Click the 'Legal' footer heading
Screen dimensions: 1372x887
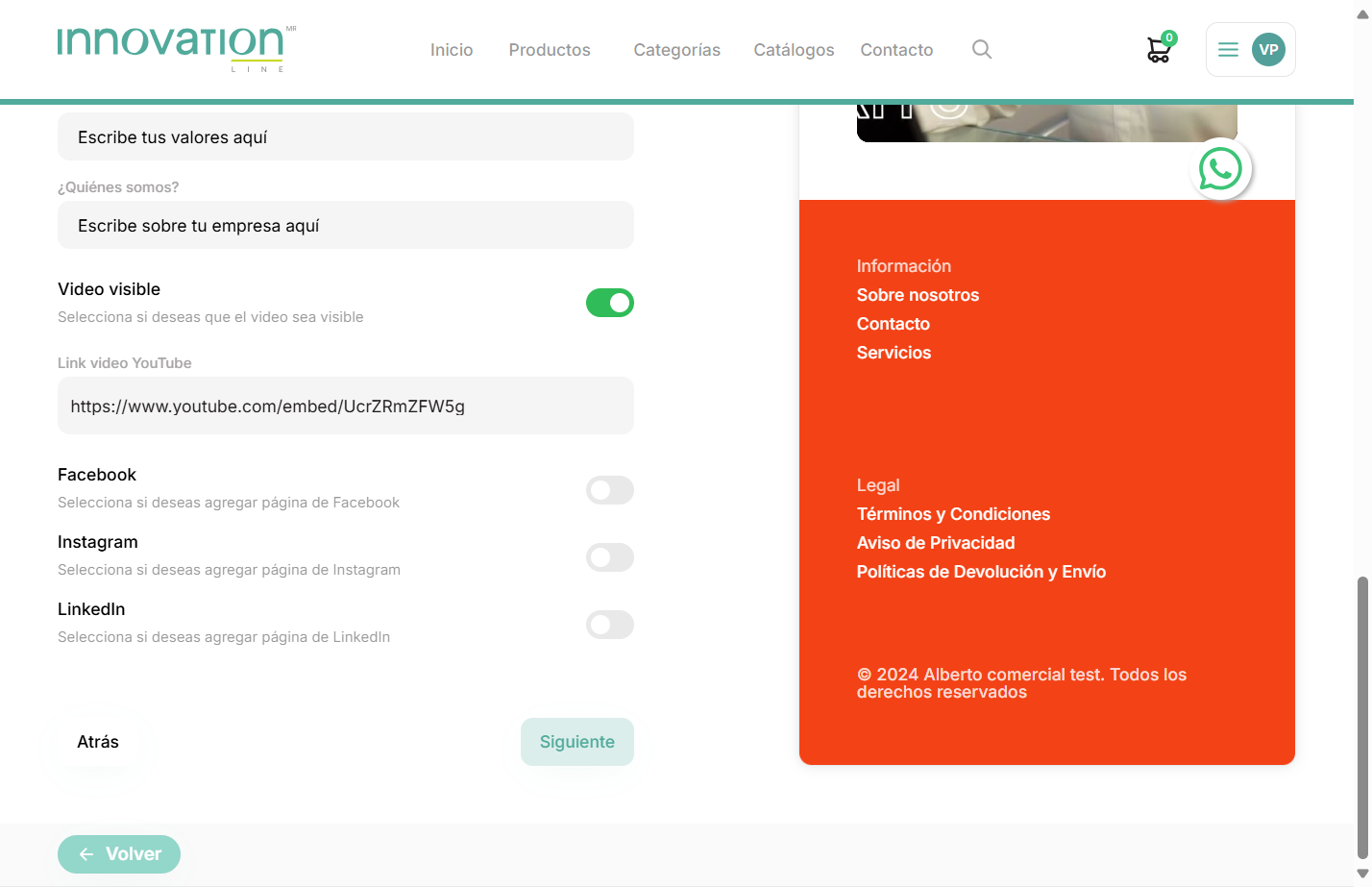click(x=878, y=485)
